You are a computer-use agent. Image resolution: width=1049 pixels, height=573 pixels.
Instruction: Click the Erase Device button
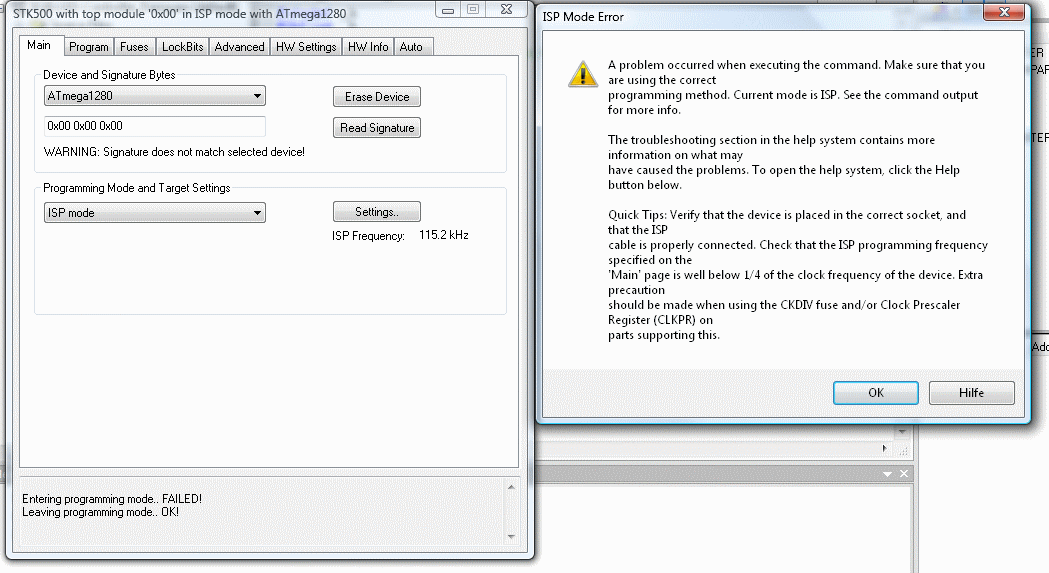tap(377, 96)
